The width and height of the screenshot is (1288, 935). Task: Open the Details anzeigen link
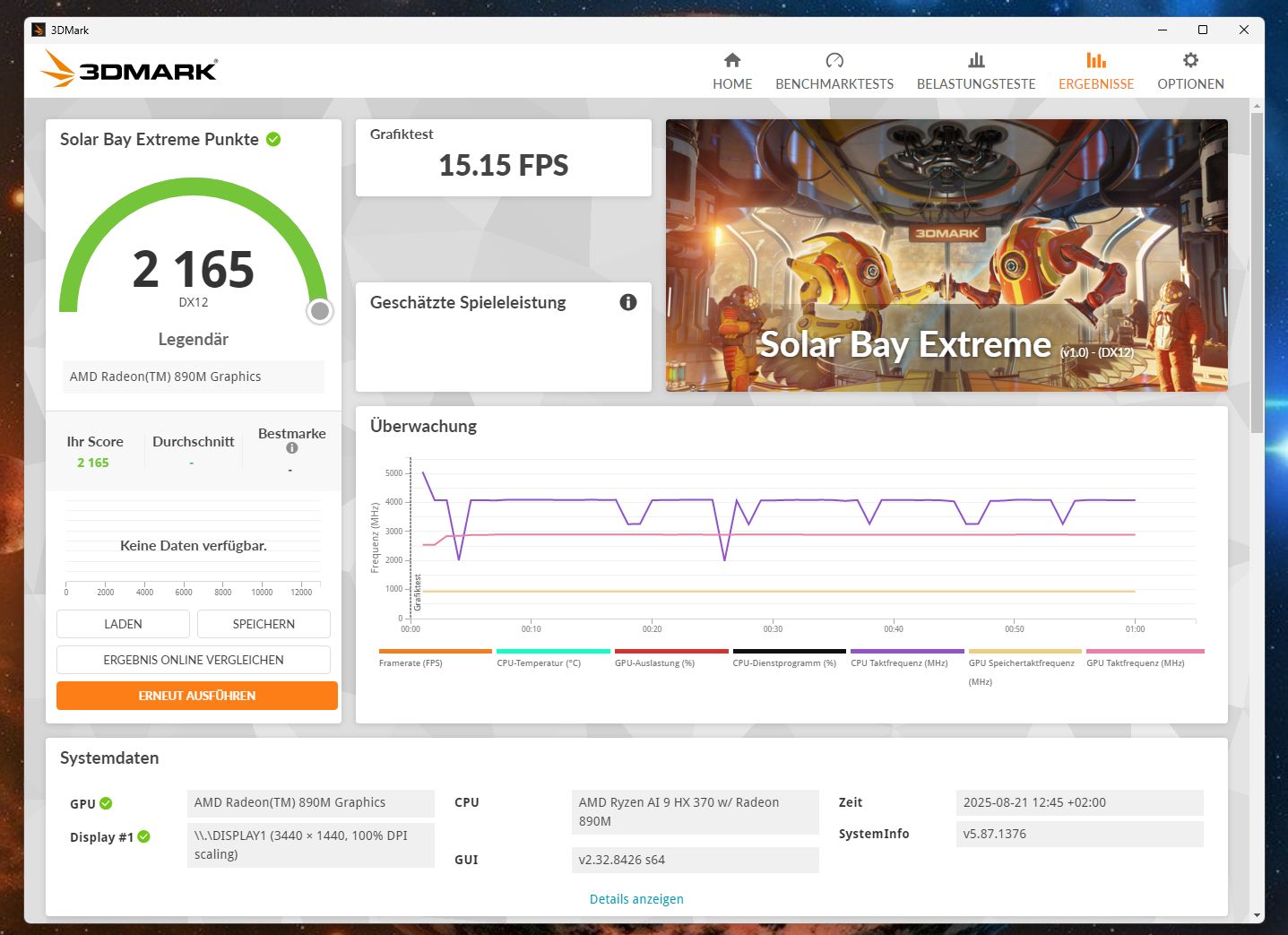pos(636,899)
